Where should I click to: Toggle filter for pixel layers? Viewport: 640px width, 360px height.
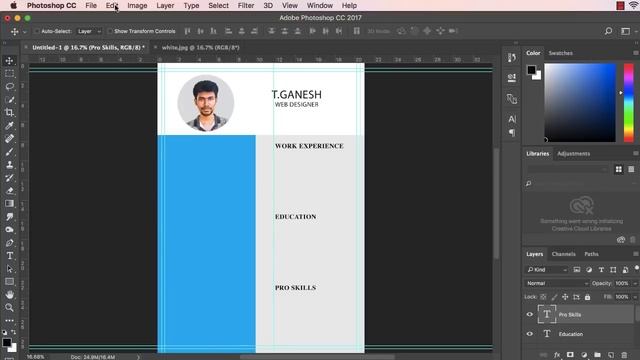point(577,269)
